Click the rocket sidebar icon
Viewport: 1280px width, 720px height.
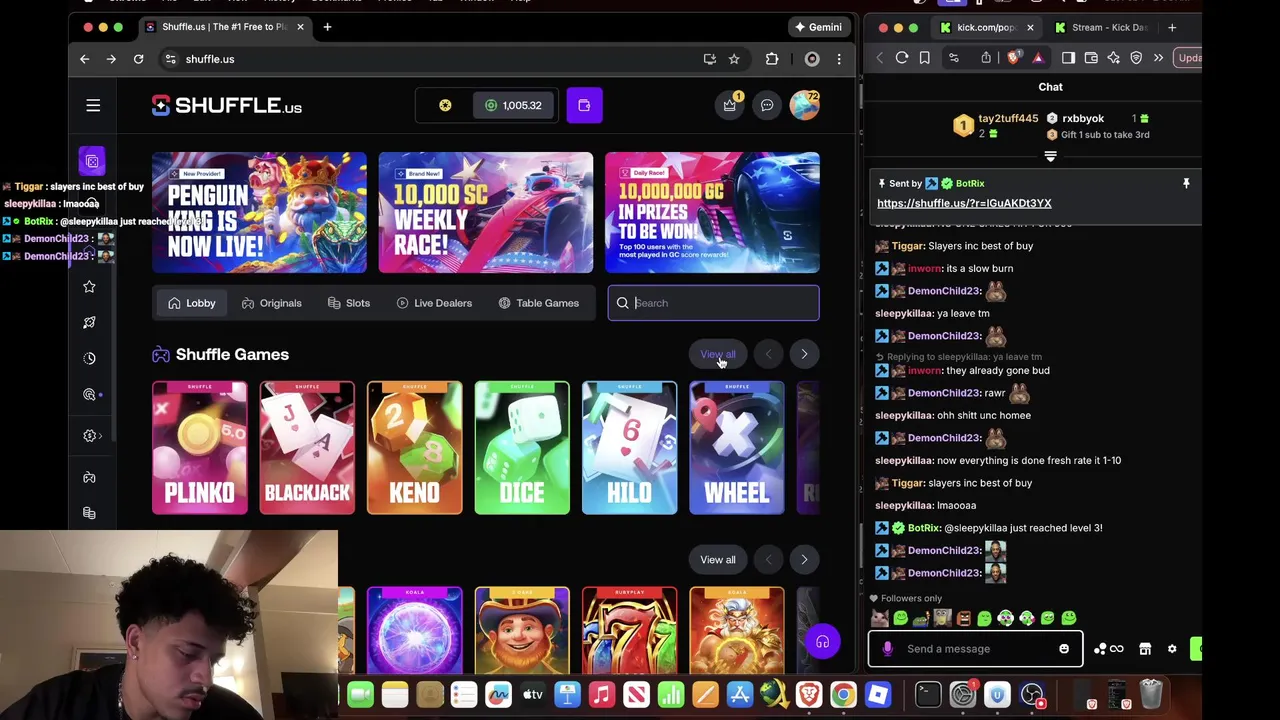coord(89,322)
